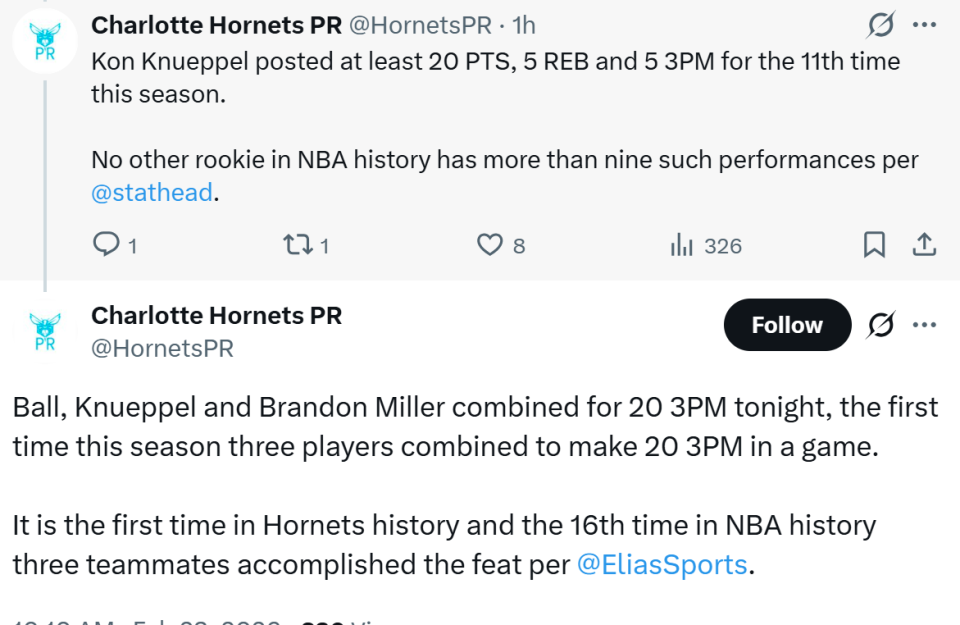Follow the Charlotte Hornets PR account
Viewport: 960px width, 625px height.
786,325
